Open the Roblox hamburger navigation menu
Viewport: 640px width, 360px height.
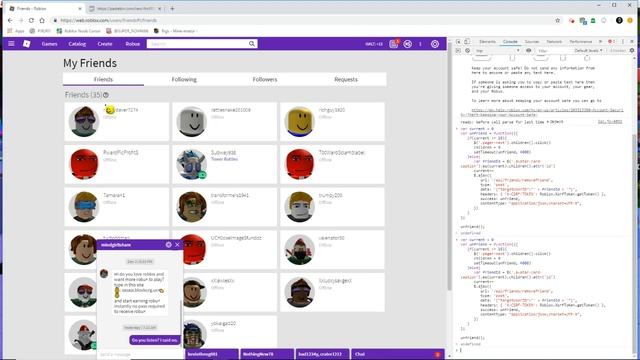11,44
